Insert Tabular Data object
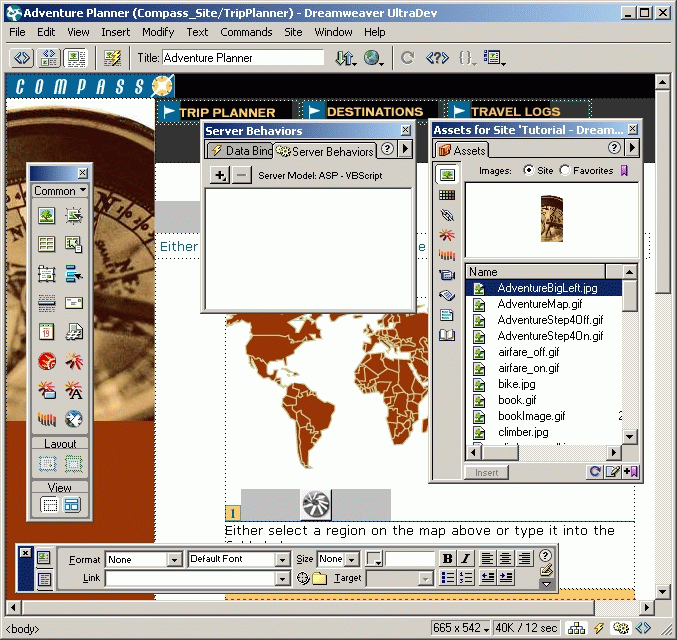The height and width of the screenshot is (640, 677). (74, 244)
